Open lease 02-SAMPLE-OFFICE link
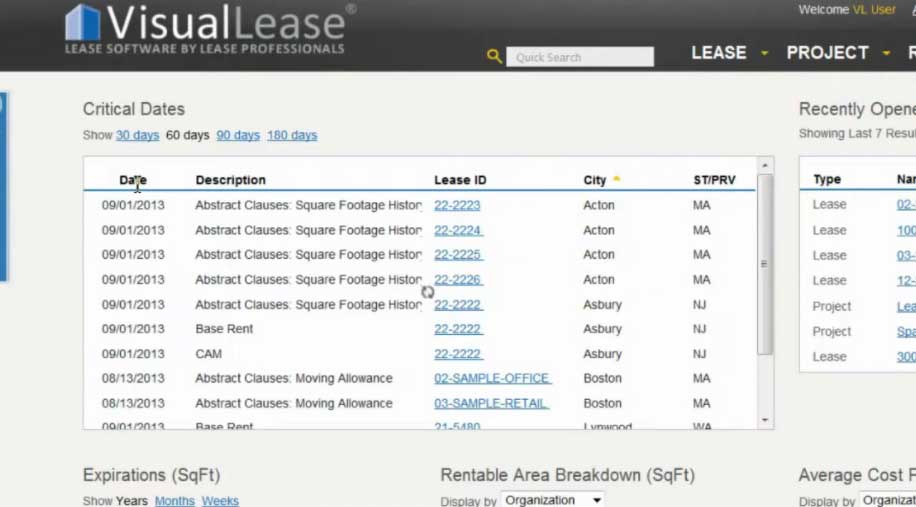Screen dimensions: 916x507 point(491,379)
